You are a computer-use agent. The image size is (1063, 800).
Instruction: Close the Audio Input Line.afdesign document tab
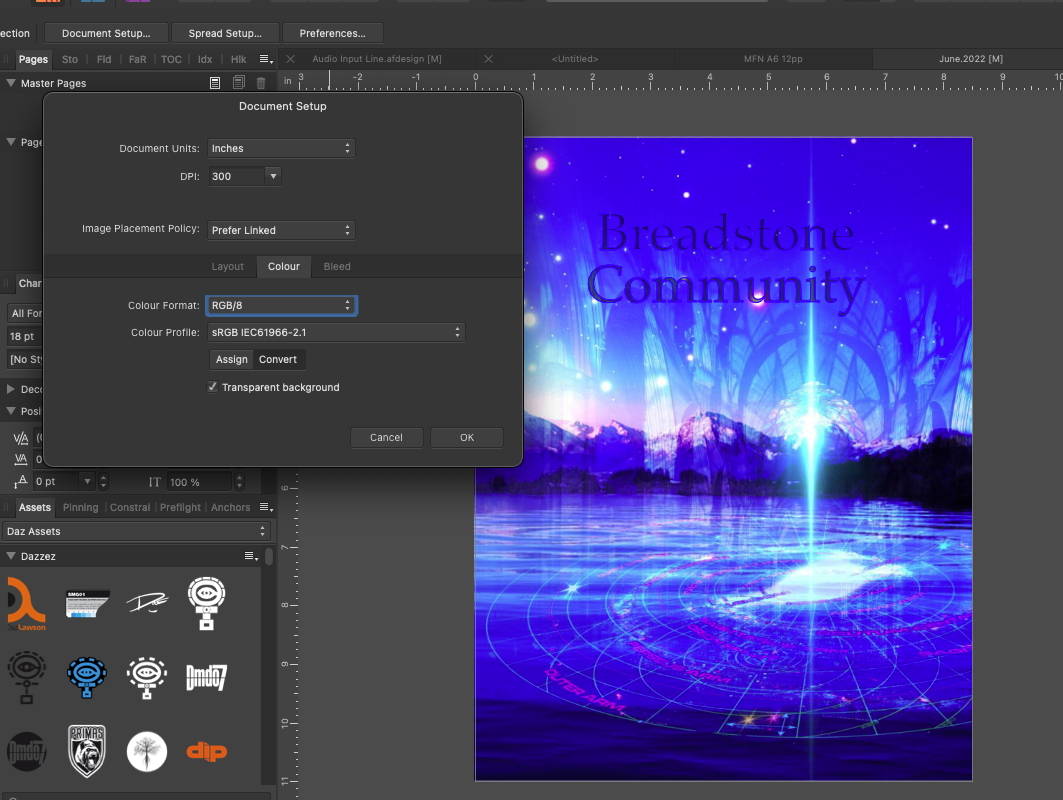(x=290, y=59)
